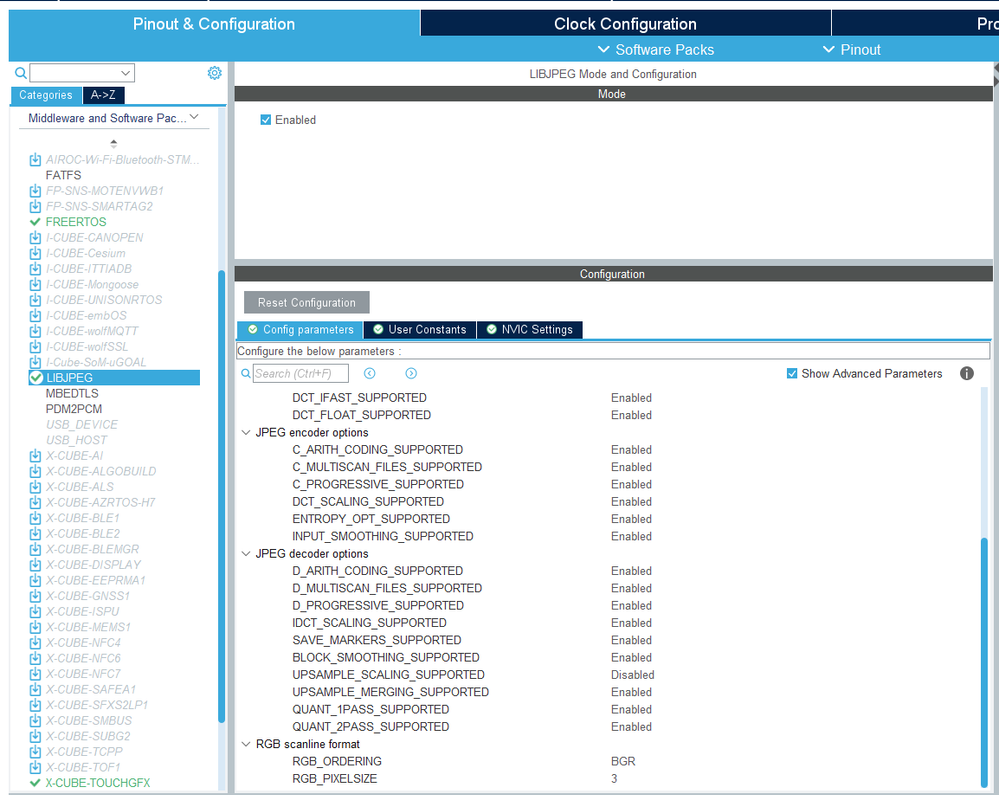Collapse RGB scanline format group
Screen dimensions: 999x795
[246, 744]
